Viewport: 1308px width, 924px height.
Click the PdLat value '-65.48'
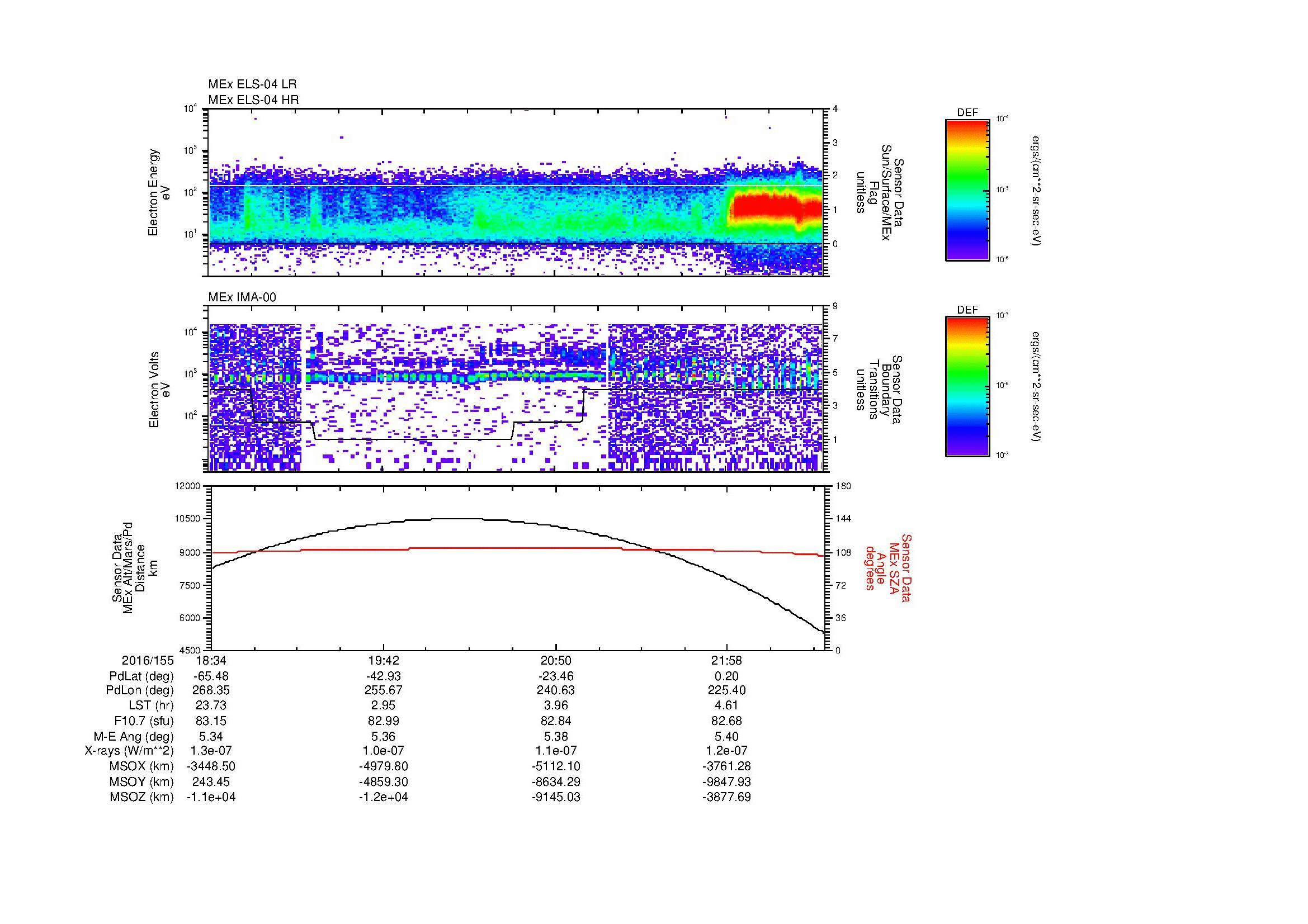click(x=211, y=676)
